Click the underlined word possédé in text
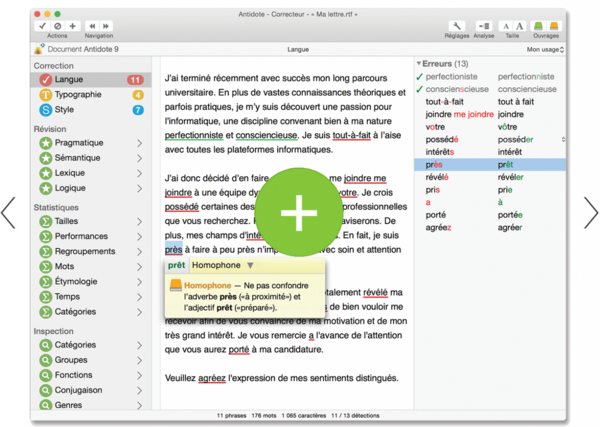The height and width of the screenshot is (427, 600). (x=182, y=207)
